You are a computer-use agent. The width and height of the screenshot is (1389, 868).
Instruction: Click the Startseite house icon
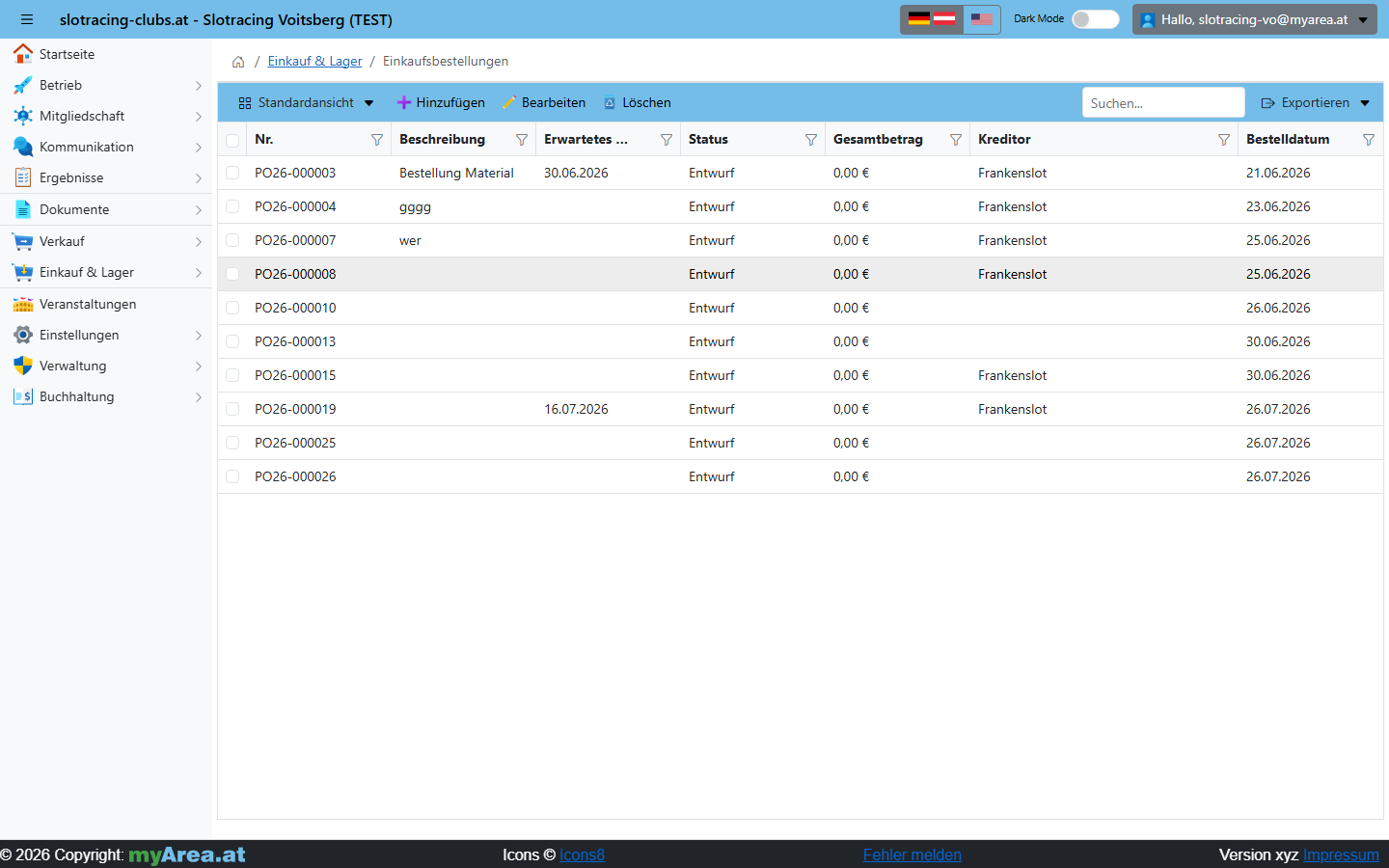click(23, 54)
